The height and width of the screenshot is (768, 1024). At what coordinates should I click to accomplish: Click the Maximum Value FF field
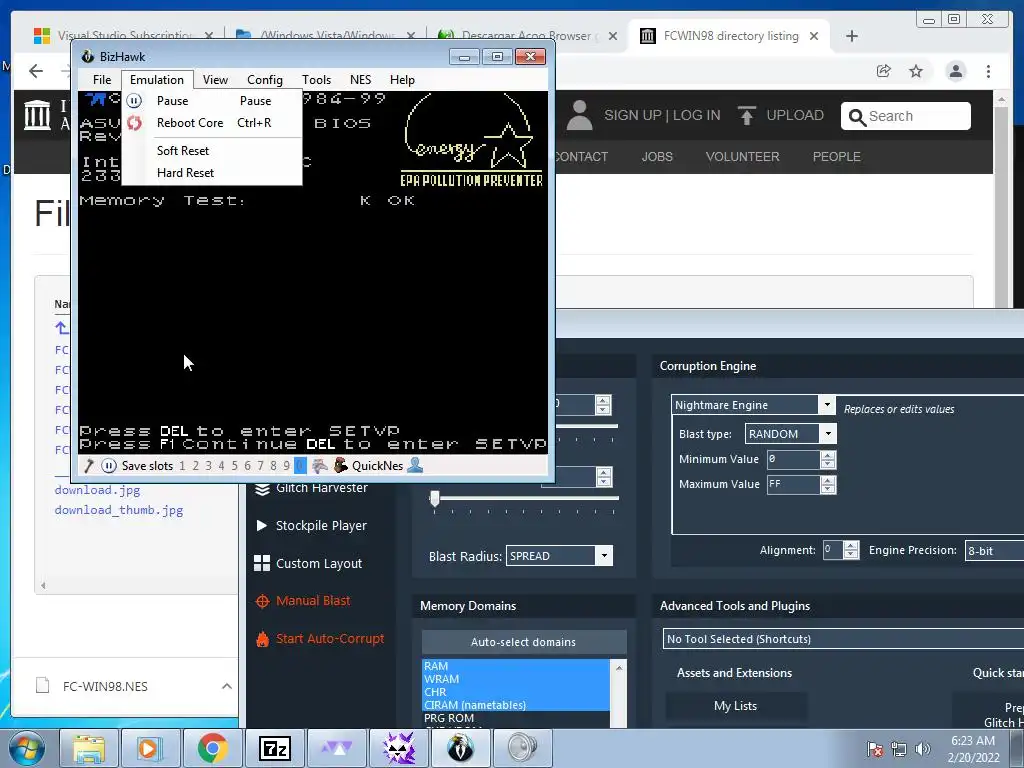coord(793,485)
